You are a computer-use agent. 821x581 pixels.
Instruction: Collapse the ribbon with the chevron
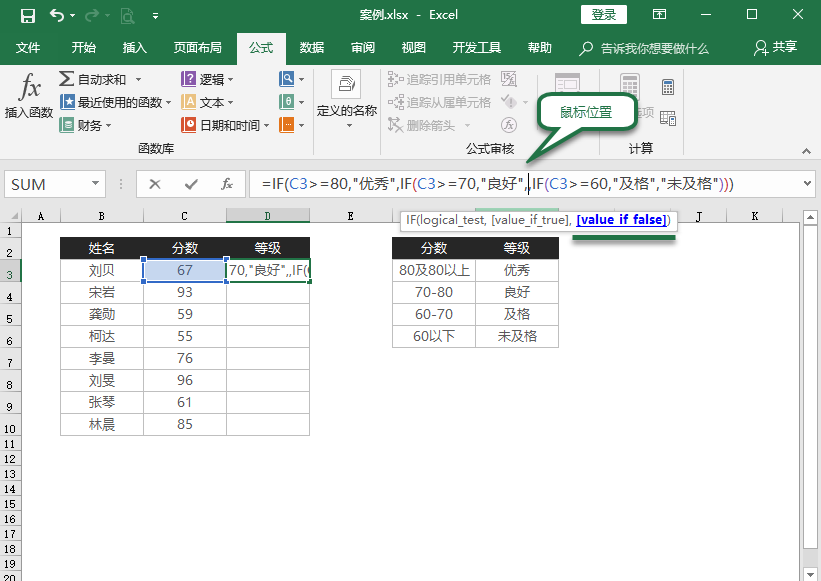[806, 151]
